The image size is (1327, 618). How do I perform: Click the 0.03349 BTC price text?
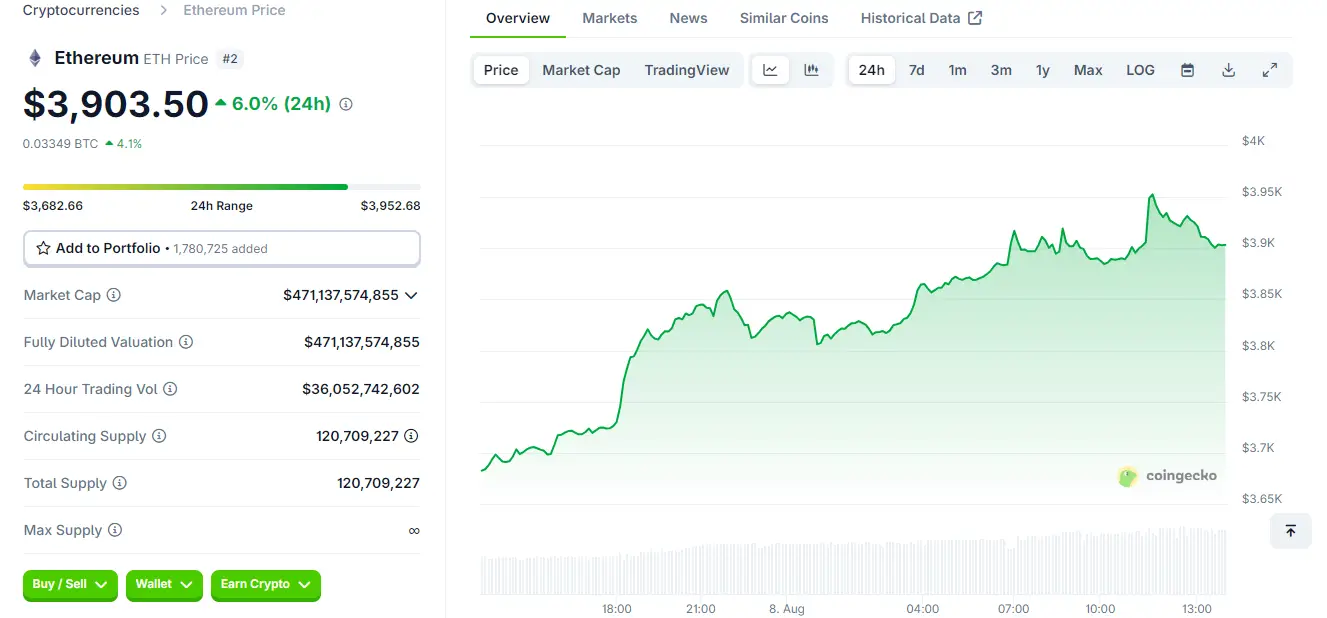pos(61,144)
